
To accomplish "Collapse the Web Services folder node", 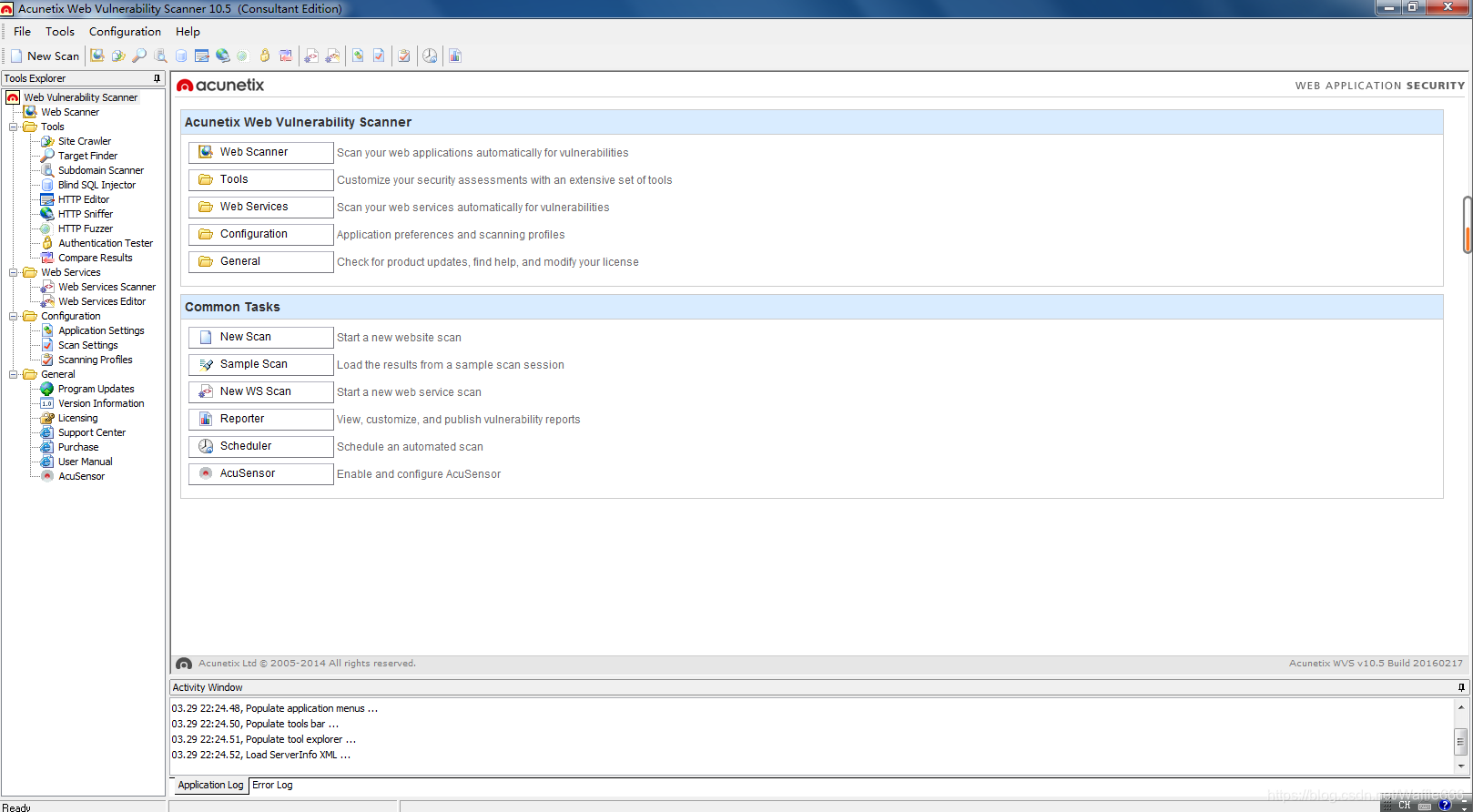I will point(14,272).
